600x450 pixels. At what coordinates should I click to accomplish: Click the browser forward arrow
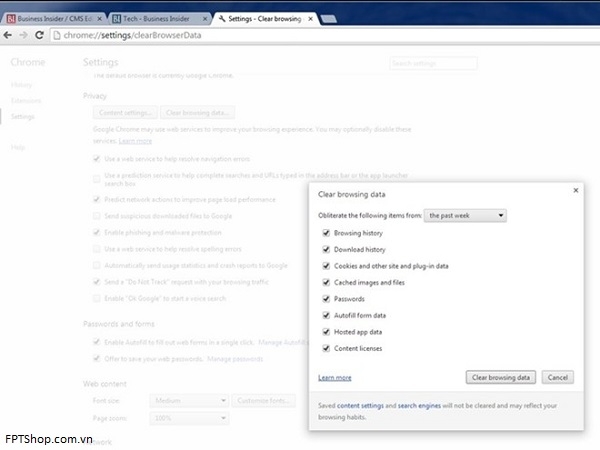pos(23,35)
